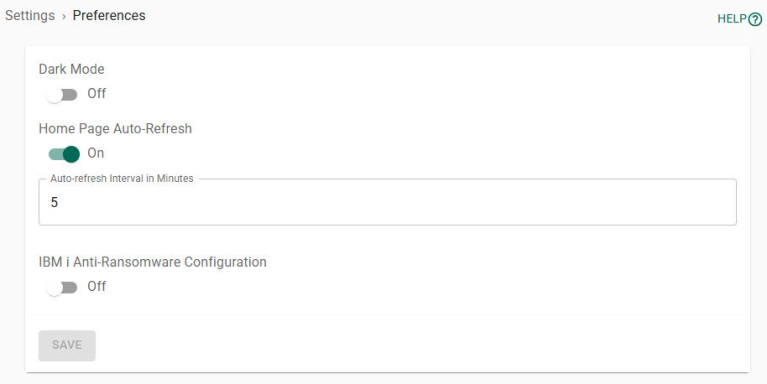Click the Auto-refresh Interval in Minutes label
This screenshot has height=384, width=767.
pyautogui.click(x=122, y=179)
